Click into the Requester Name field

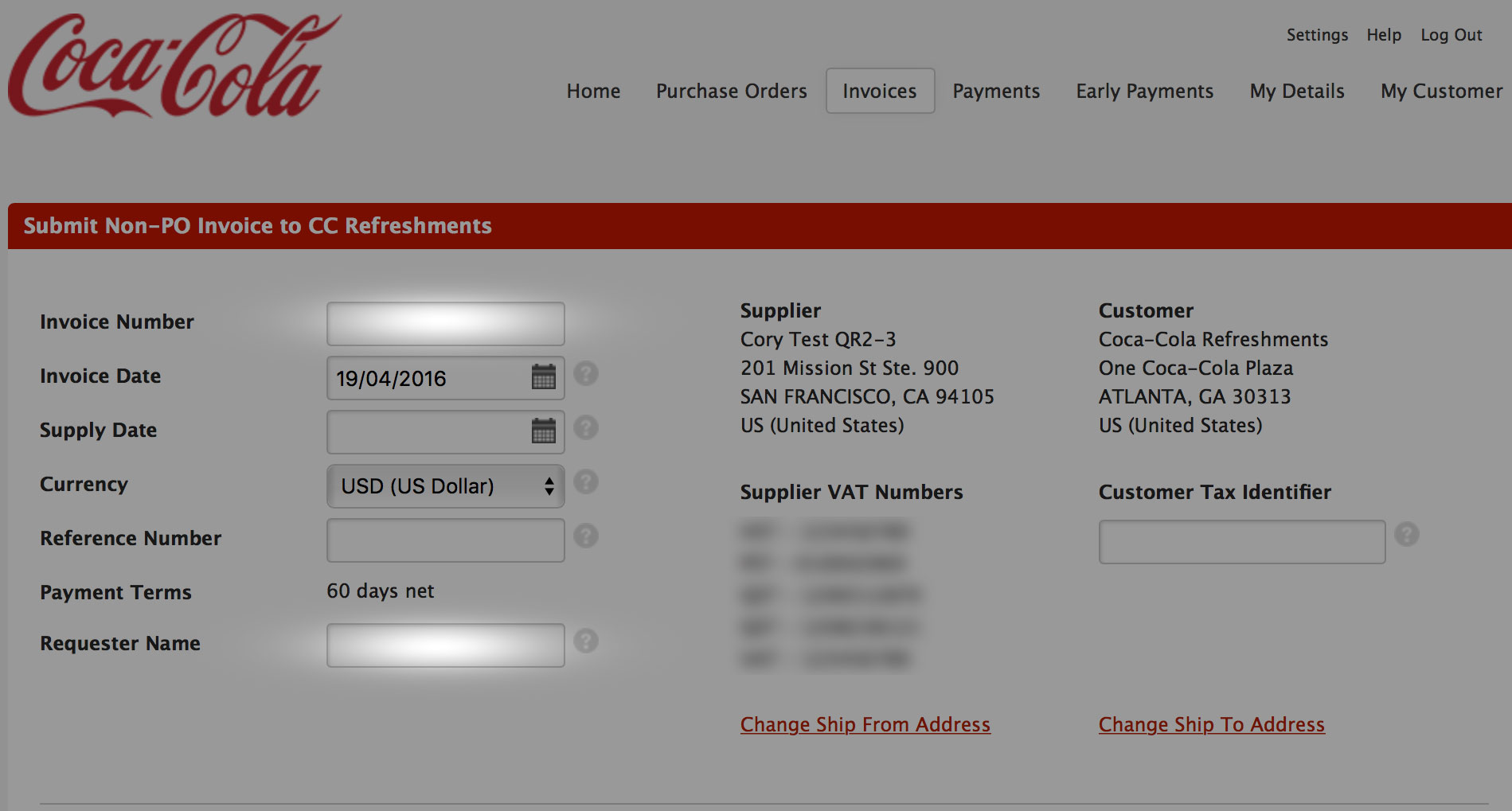(x=445, y=645)
